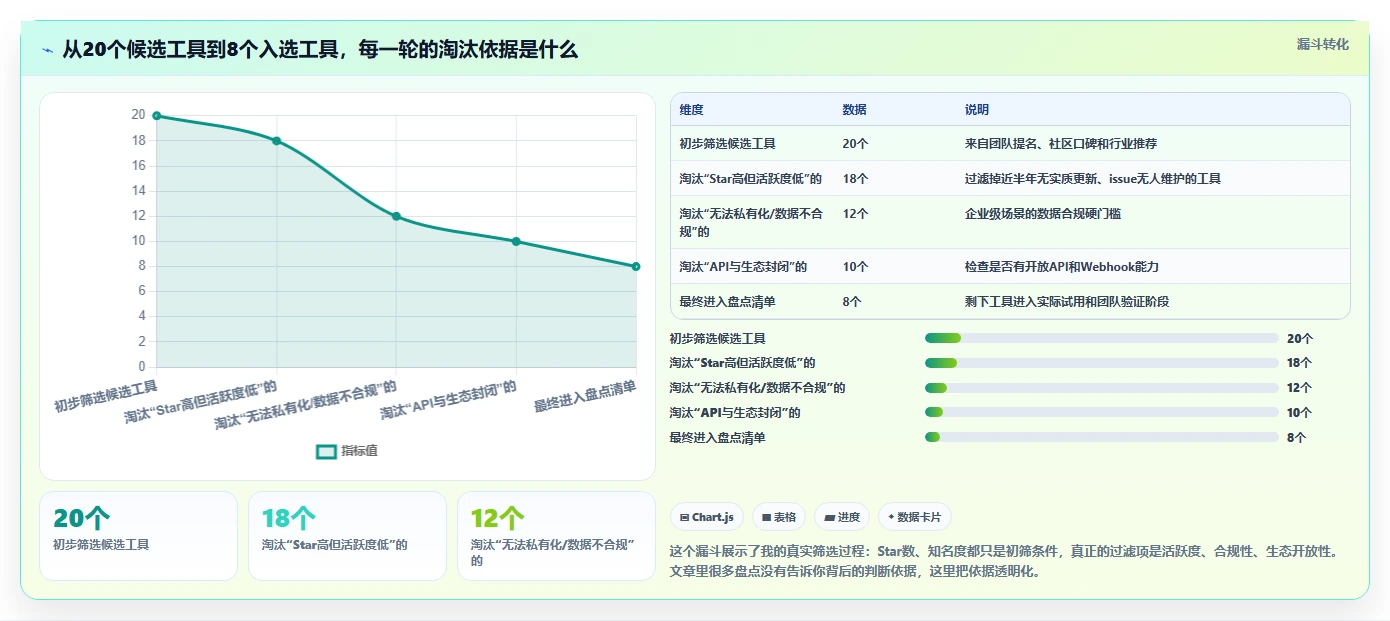This screenshot has height=621, width=1390.
Task: Open the 12个 data card
Action: [556, 535]
